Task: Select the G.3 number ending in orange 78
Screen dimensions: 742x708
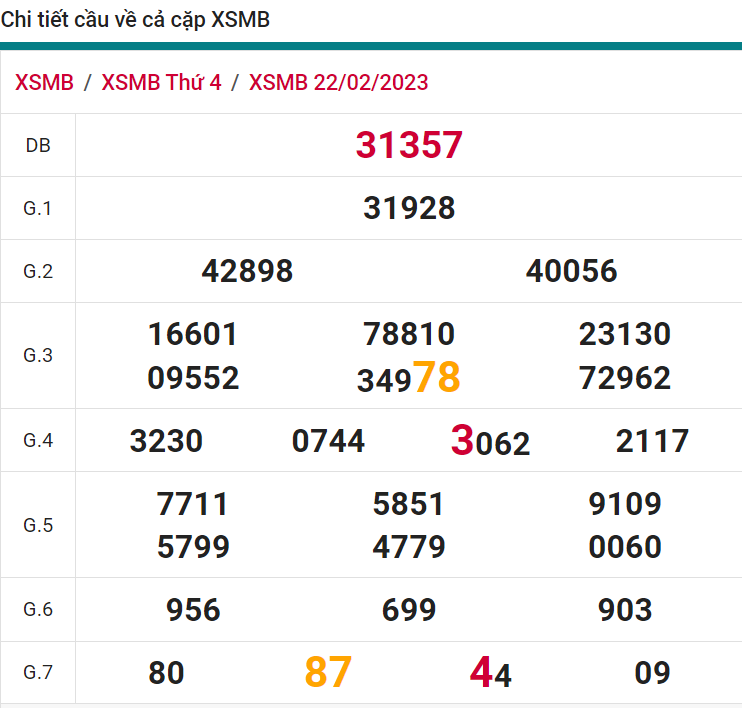Action: click(408, 379)
